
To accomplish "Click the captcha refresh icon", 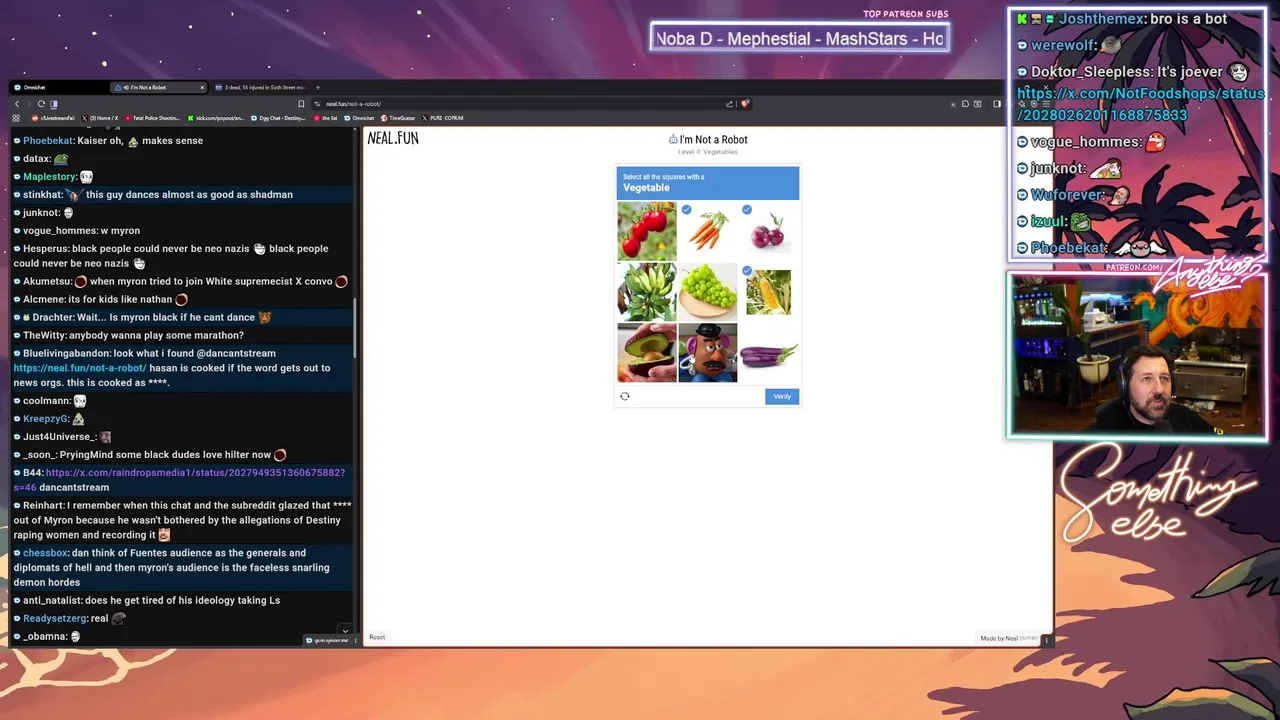I will (625, 396).
